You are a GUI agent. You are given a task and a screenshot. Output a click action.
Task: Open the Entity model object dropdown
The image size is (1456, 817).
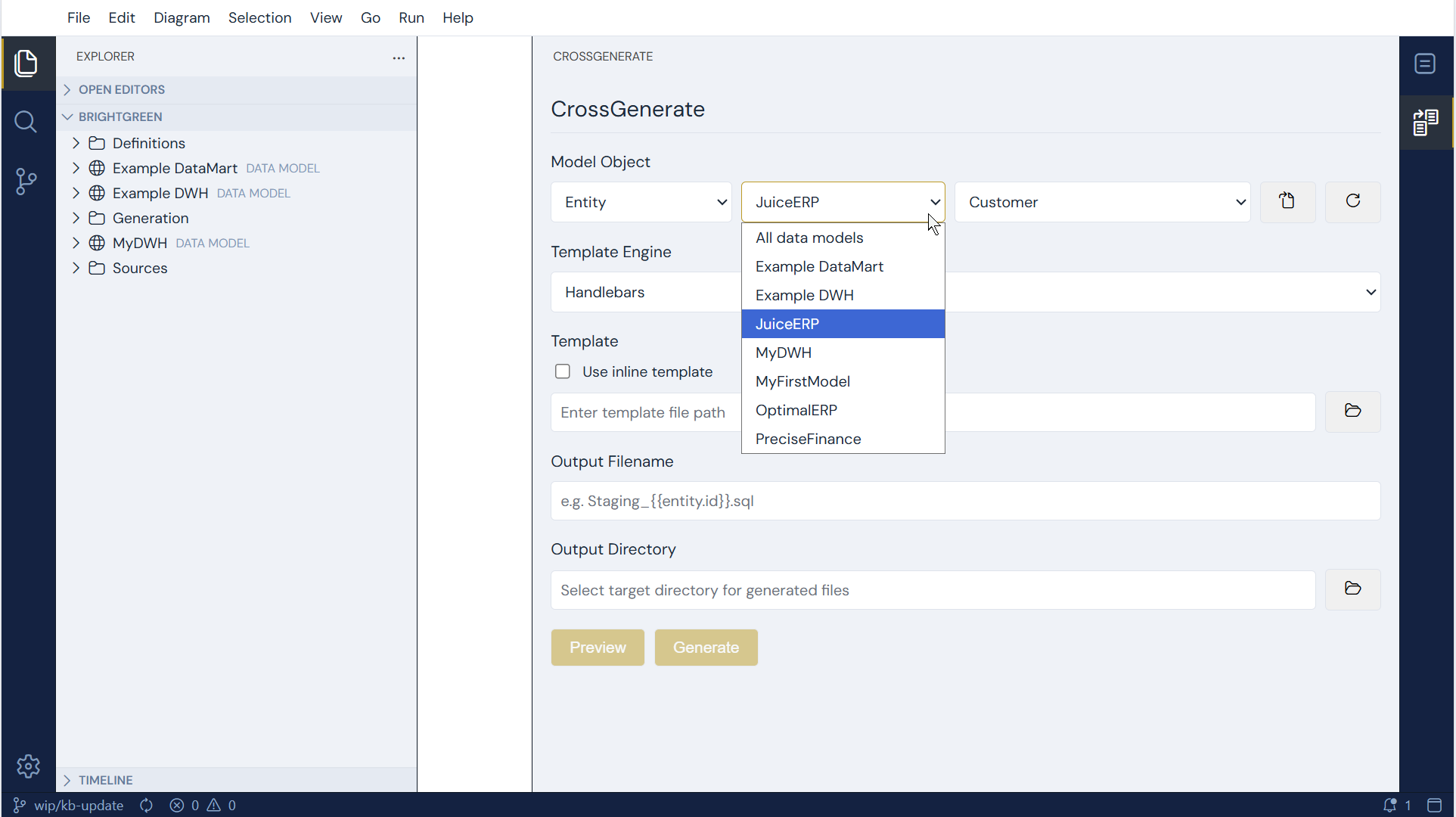pos(641,202)
